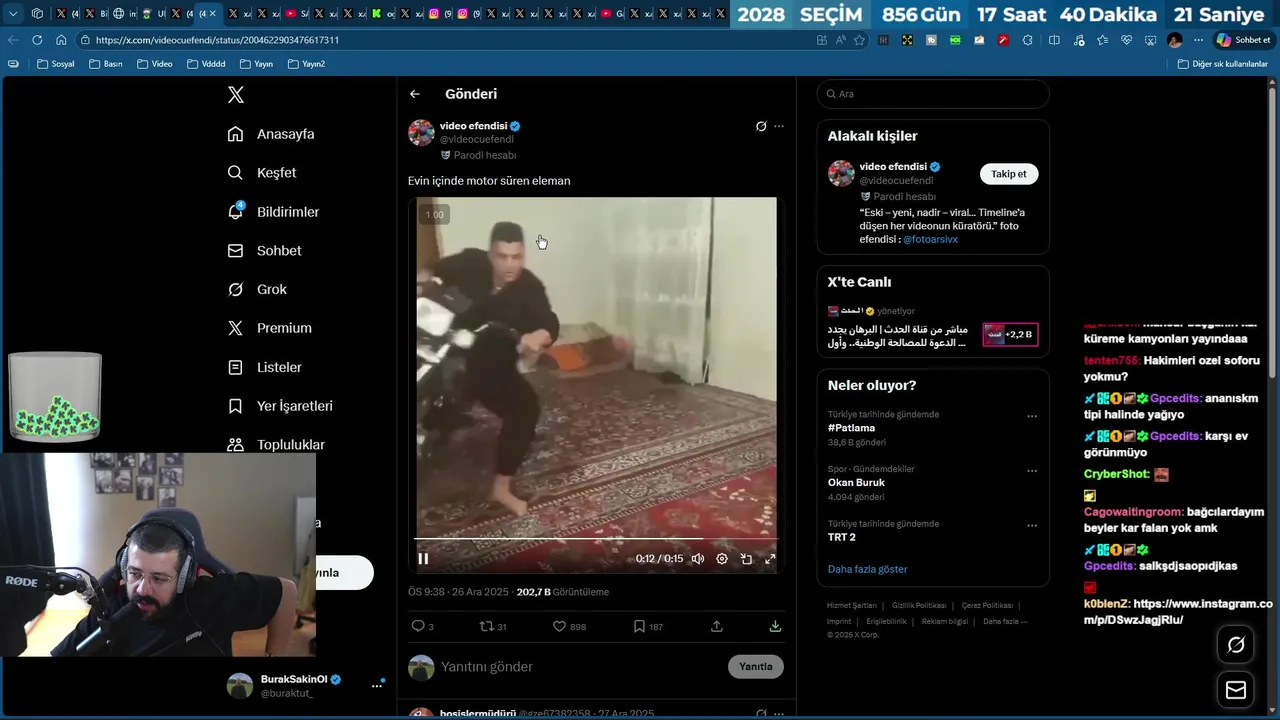Viewport: 1280px width, 720px height.
Task: Click the reply icon with 3 replies
Action: 422,627
